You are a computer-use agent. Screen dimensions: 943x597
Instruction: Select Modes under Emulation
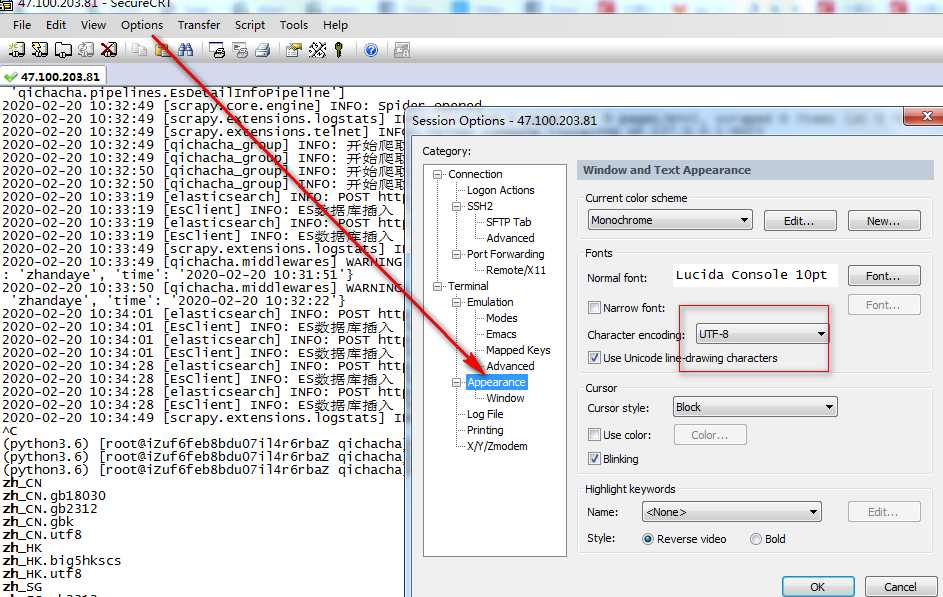pyautogui.click(x=502, y=318)
